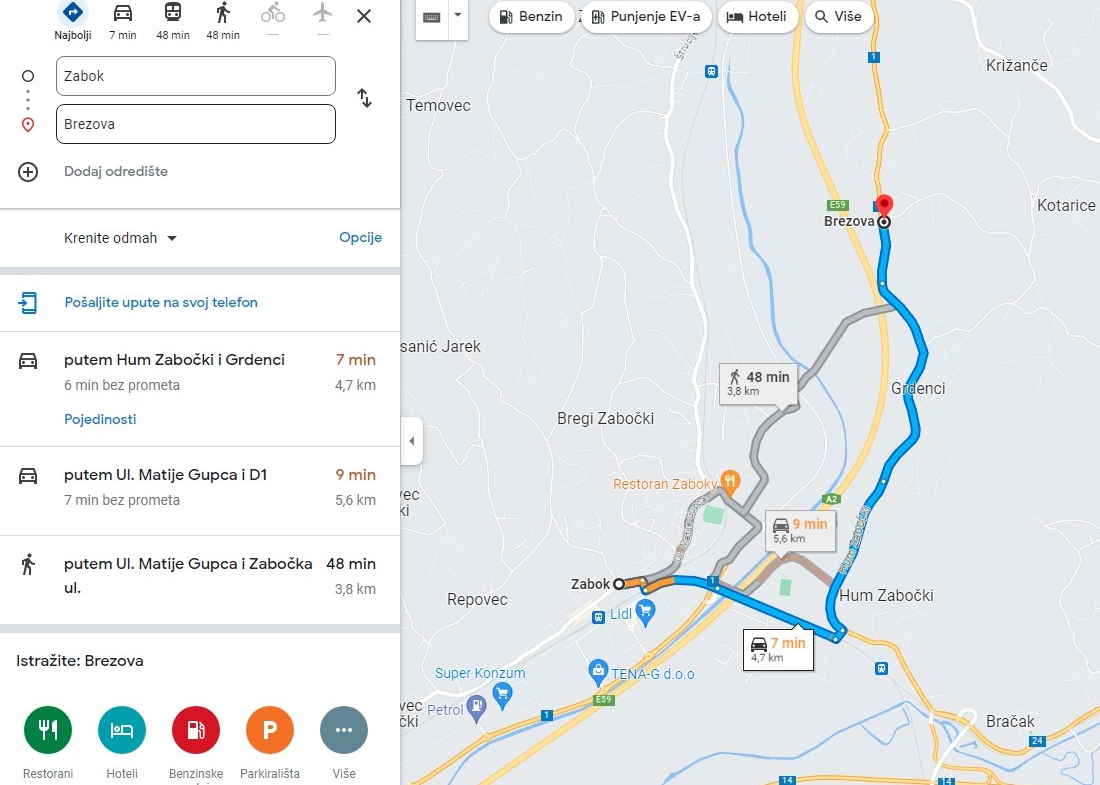1100x785 pixels.
Task: Open Restorani category icon
Action: [48, 730]
